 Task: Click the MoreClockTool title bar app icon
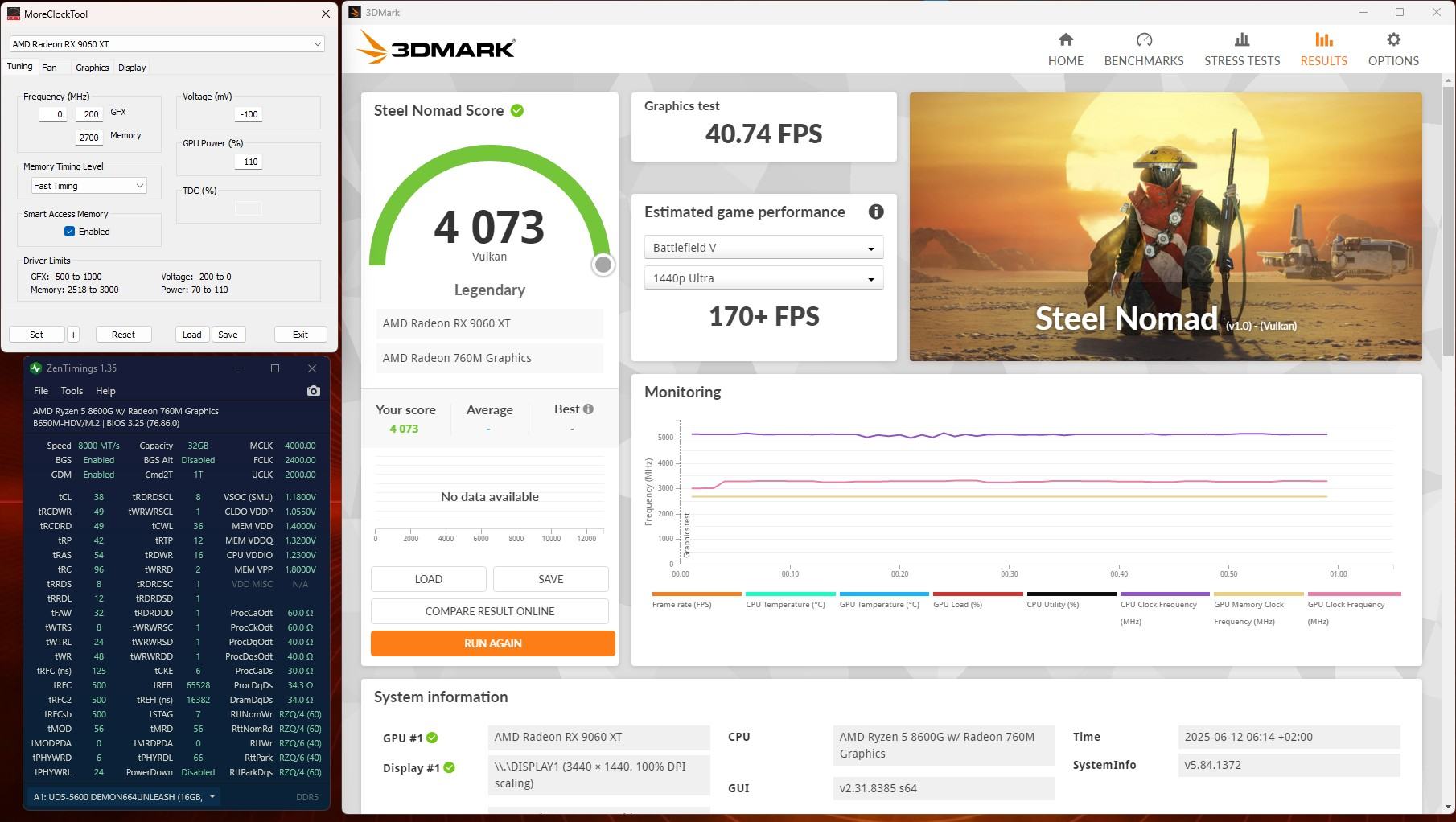pyautogui.click(x=12, y=14)
